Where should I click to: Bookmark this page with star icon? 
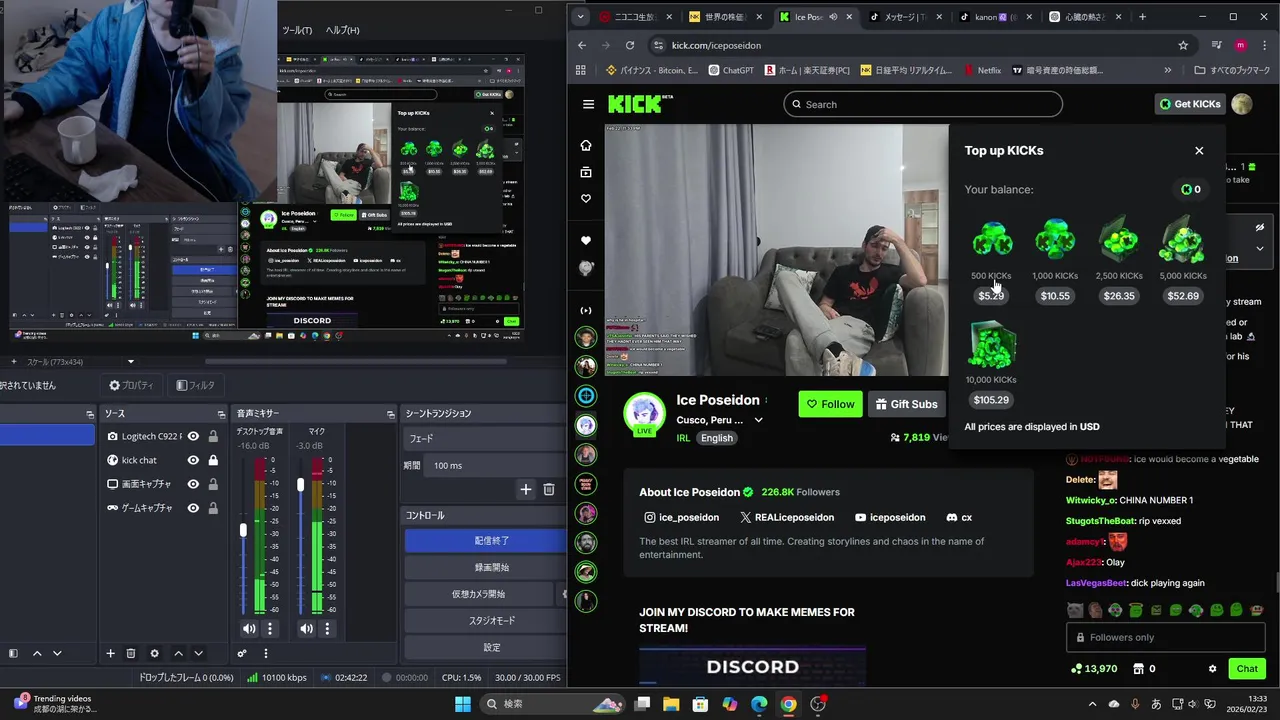[x=1183, y=45]
